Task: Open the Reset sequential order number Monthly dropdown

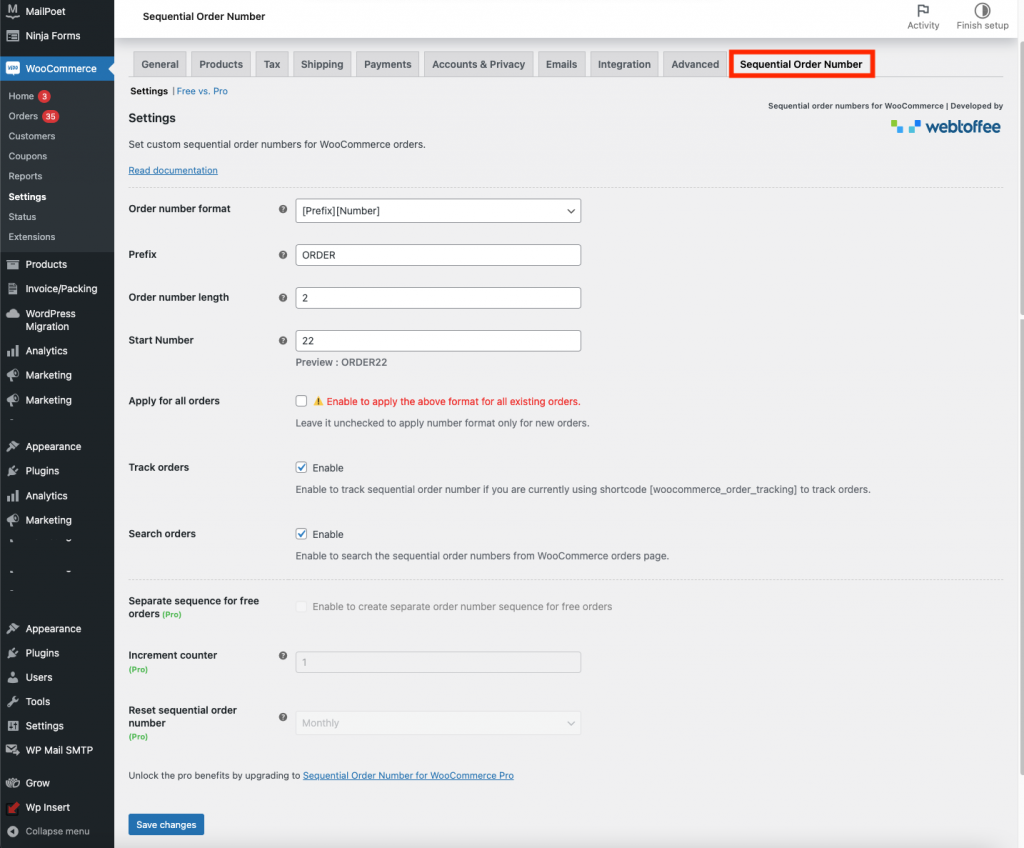Action: (x=438, y=723)
